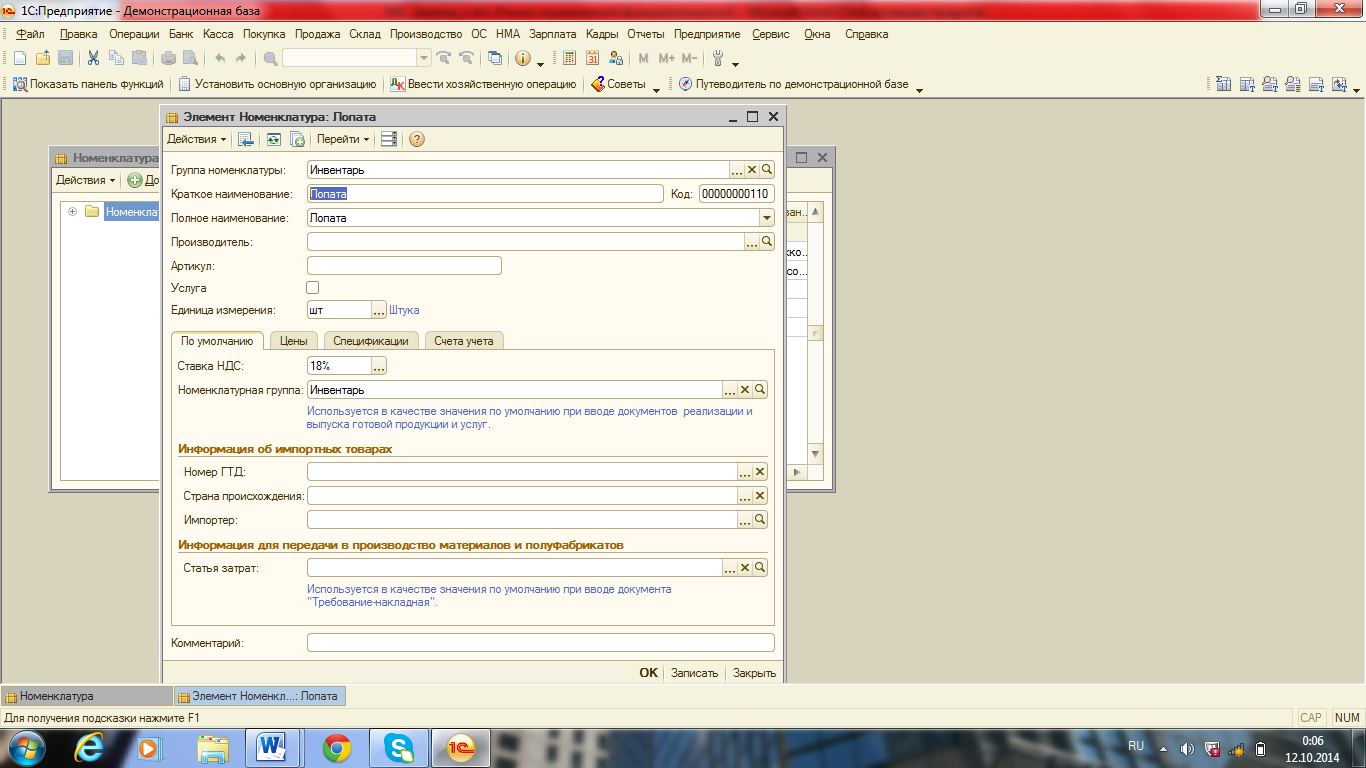Select Страна происхождения via ellipsis button
The image size is (1366, 768).
pyautogui.click(x=745, y=496)
